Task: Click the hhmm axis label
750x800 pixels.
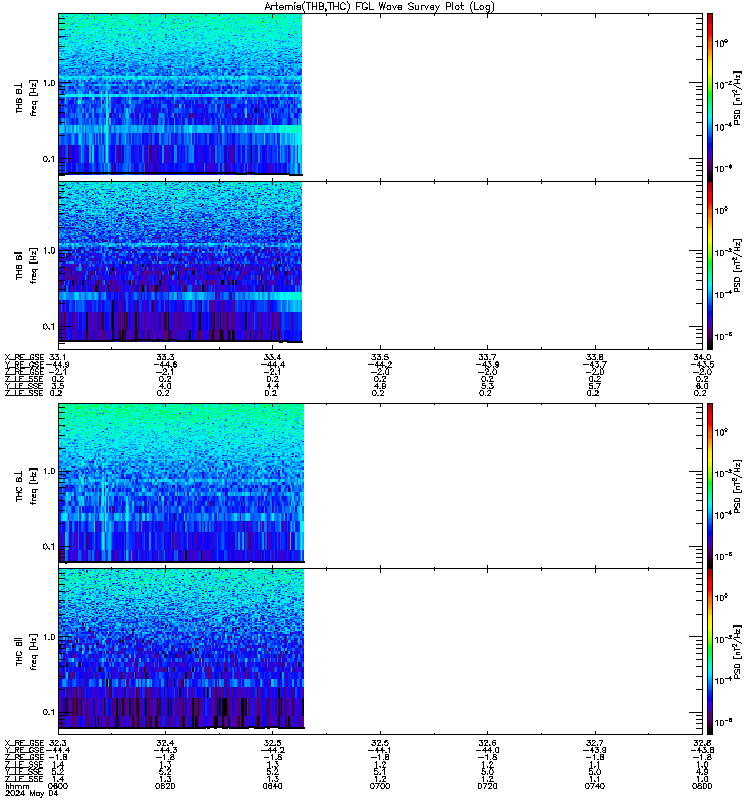Action: point(17,786)
